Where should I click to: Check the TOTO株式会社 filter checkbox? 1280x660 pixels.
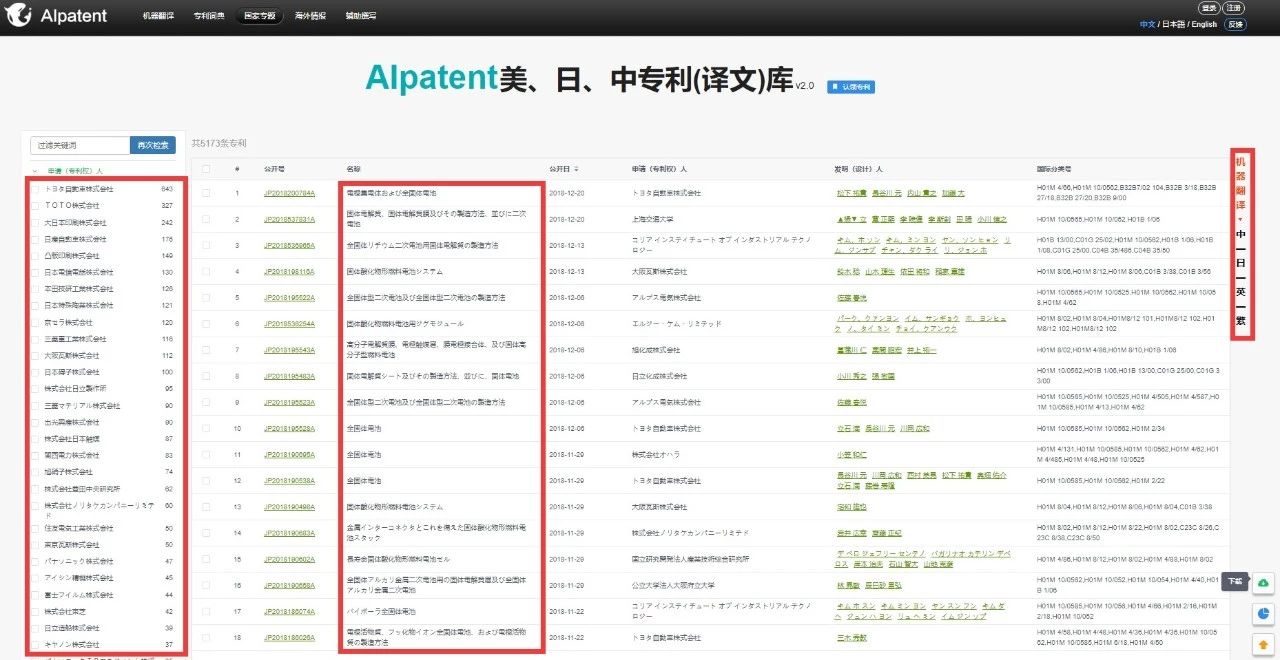click(x=36, y=205)
